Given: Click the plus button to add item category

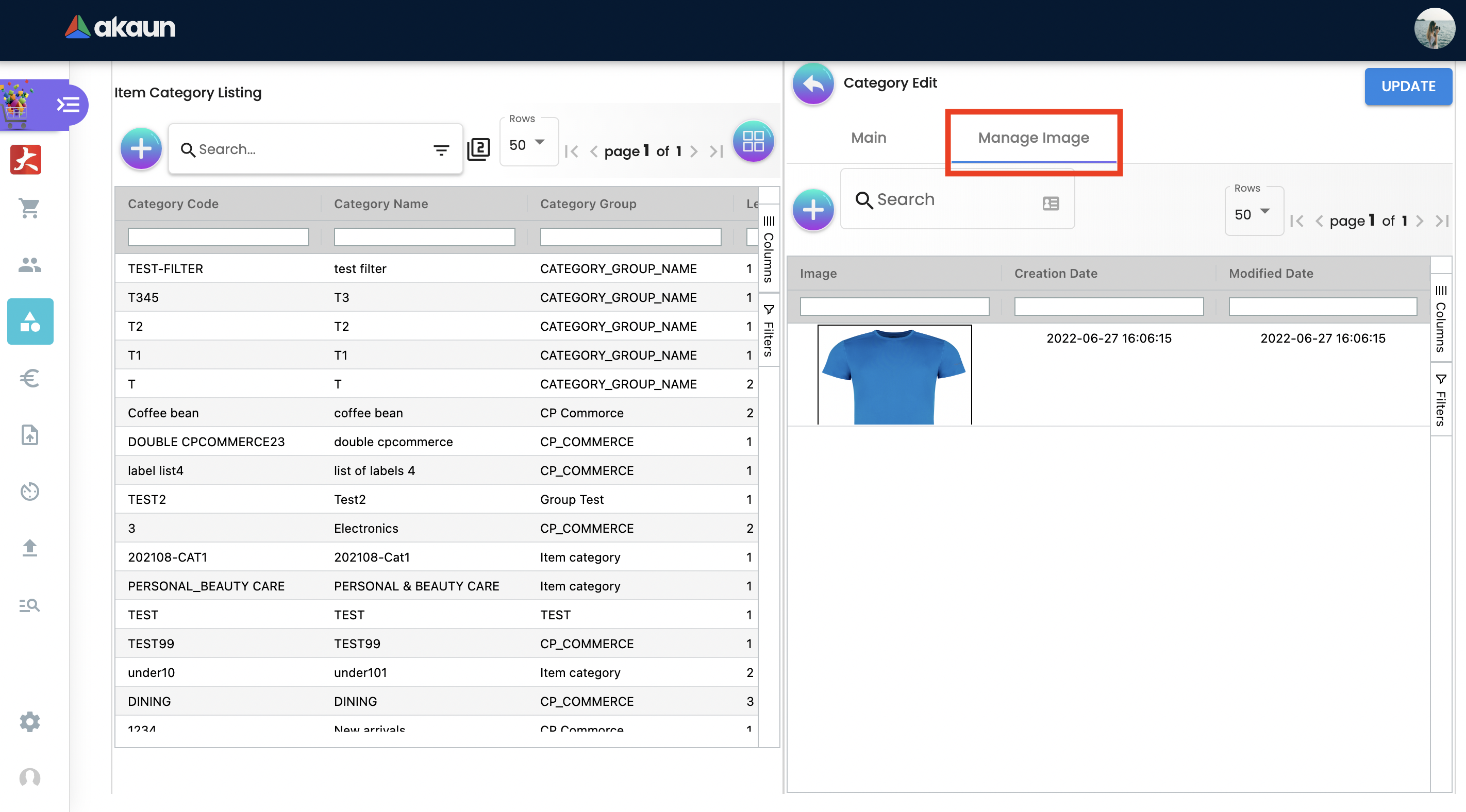Looking at the screenshot, I should coord(141,149).
